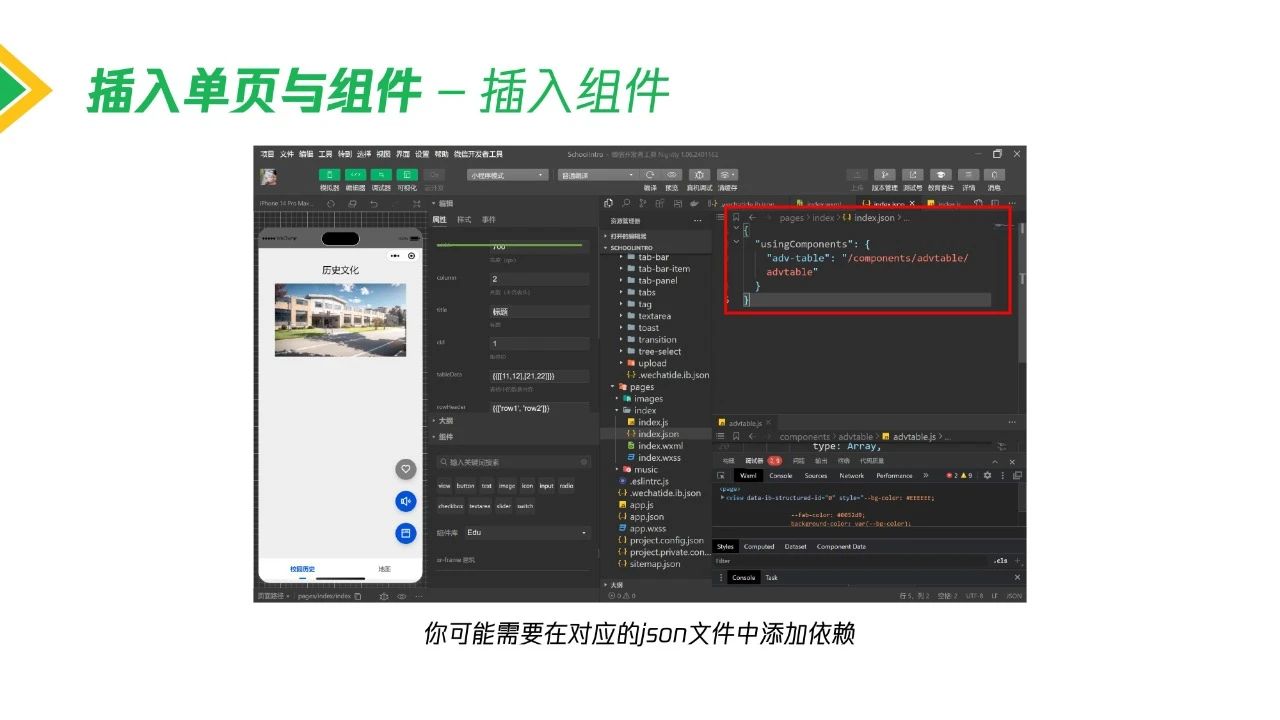Switch to the 样式 tab
Screen dimensions: 1280x720
tap(464, 219)
